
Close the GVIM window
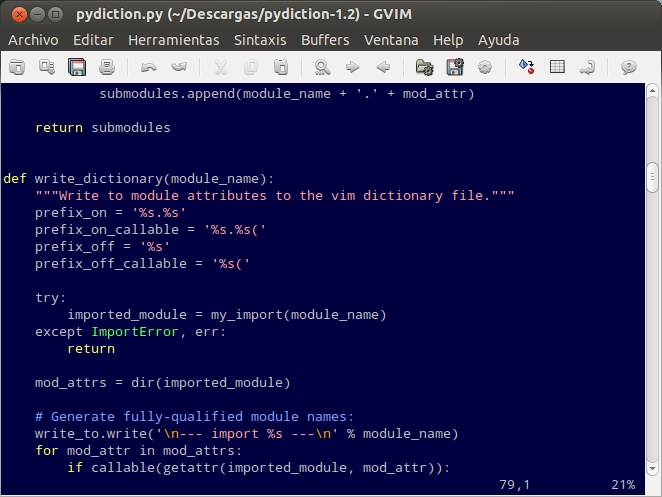pos(19,15)
